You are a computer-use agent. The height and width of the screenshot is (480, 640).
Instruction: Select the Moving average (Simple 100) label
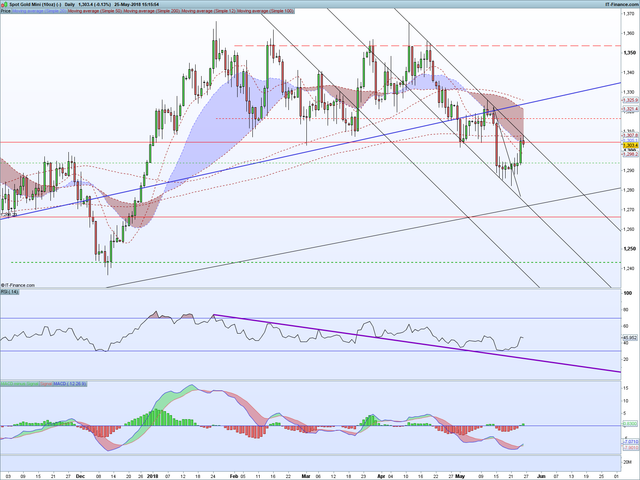265,11
